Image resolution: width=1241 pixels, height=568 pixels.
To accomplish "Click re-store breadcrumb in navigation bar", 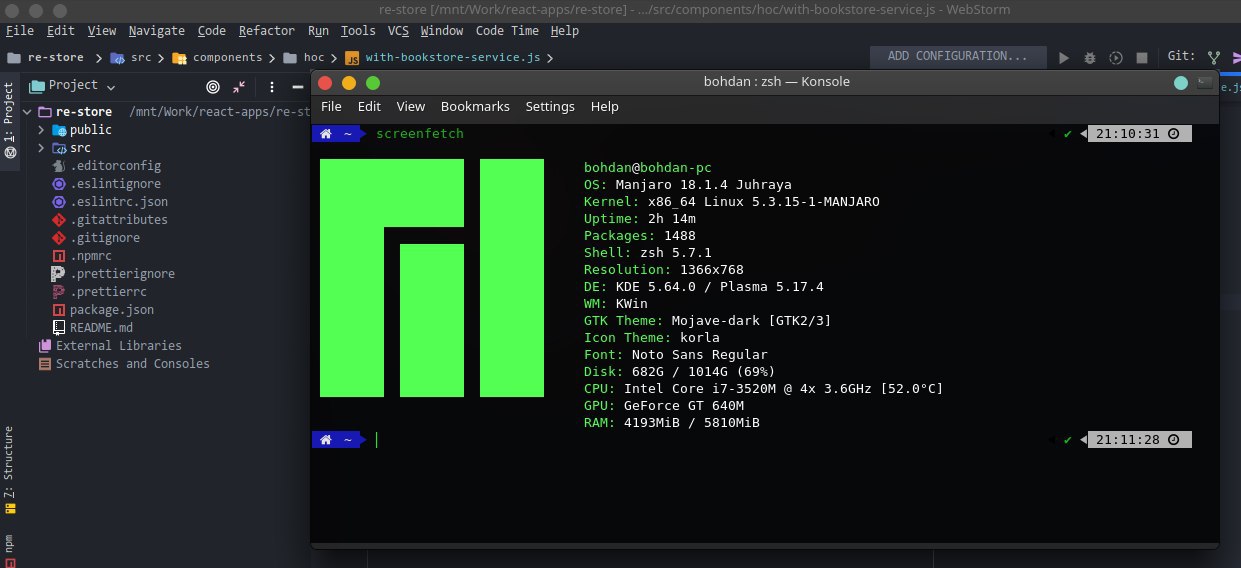I will (x=46, y=58).
